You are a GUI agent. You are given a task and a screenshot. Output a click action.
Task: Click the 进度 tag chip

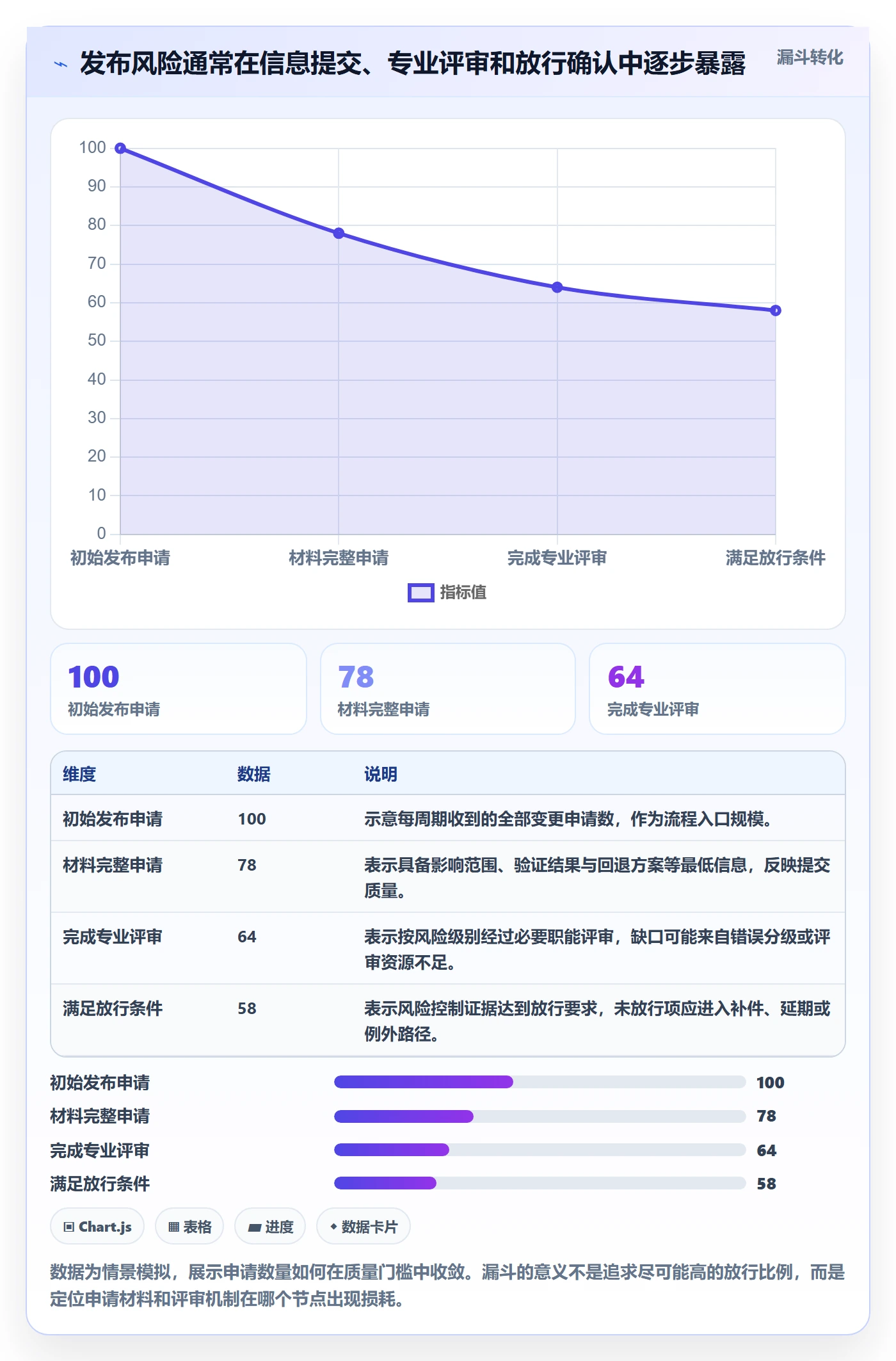(270, 1227)
